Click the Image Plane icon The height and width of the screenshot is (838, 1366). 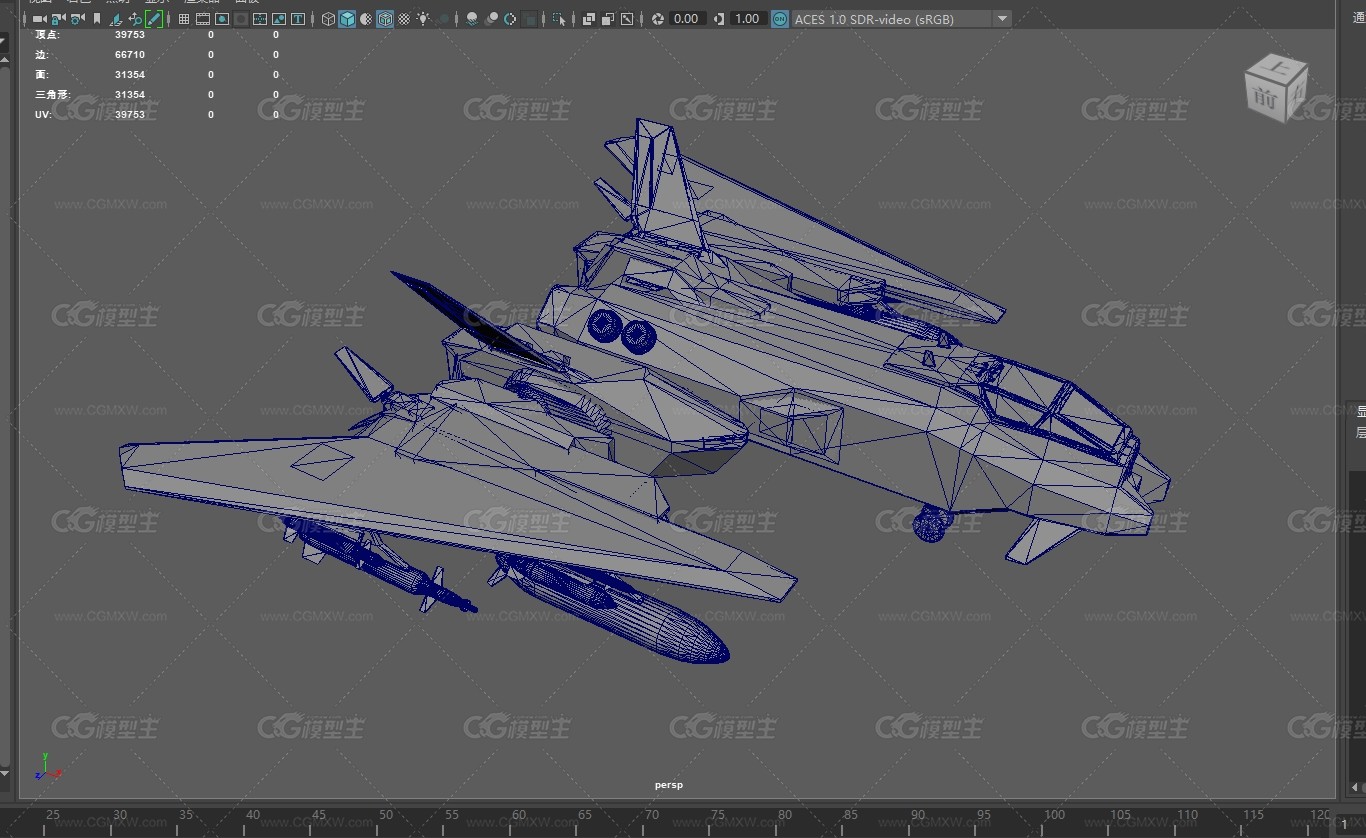(x=116, y=19)
